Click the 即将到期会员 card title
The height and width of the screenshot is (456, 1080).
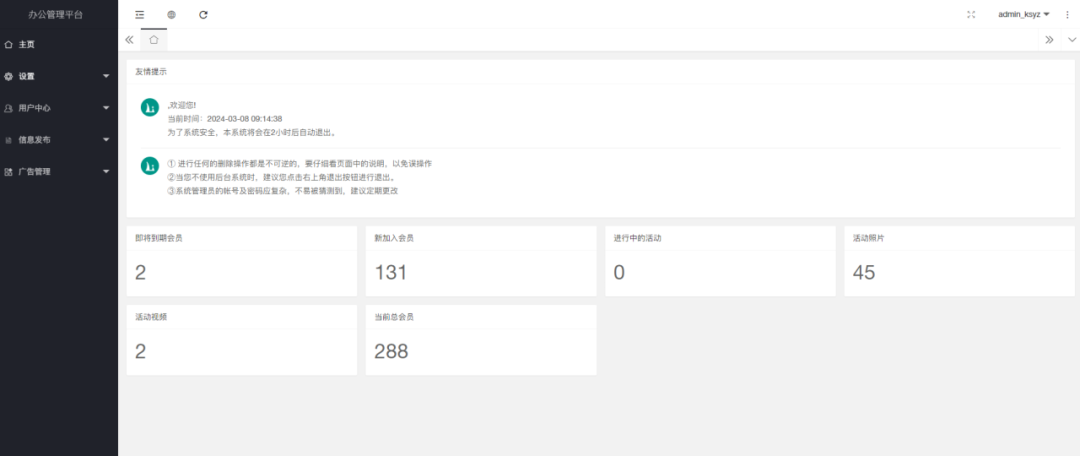click(159, 238)
